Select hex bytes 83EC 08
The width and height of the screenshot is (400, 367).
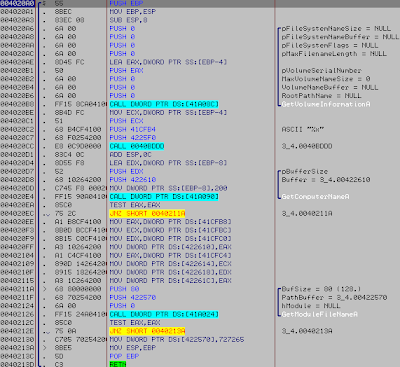[69, 20]
